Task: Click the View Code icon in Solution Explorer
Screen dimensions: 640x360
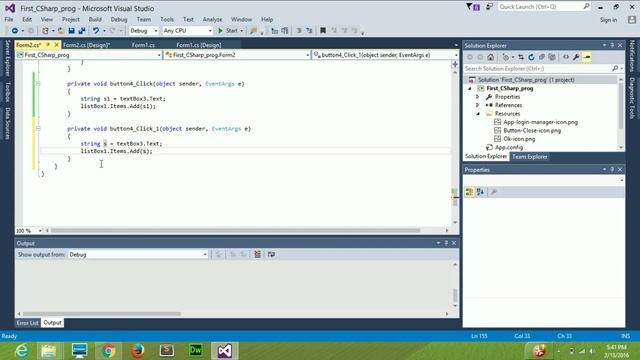Action: 566,57
